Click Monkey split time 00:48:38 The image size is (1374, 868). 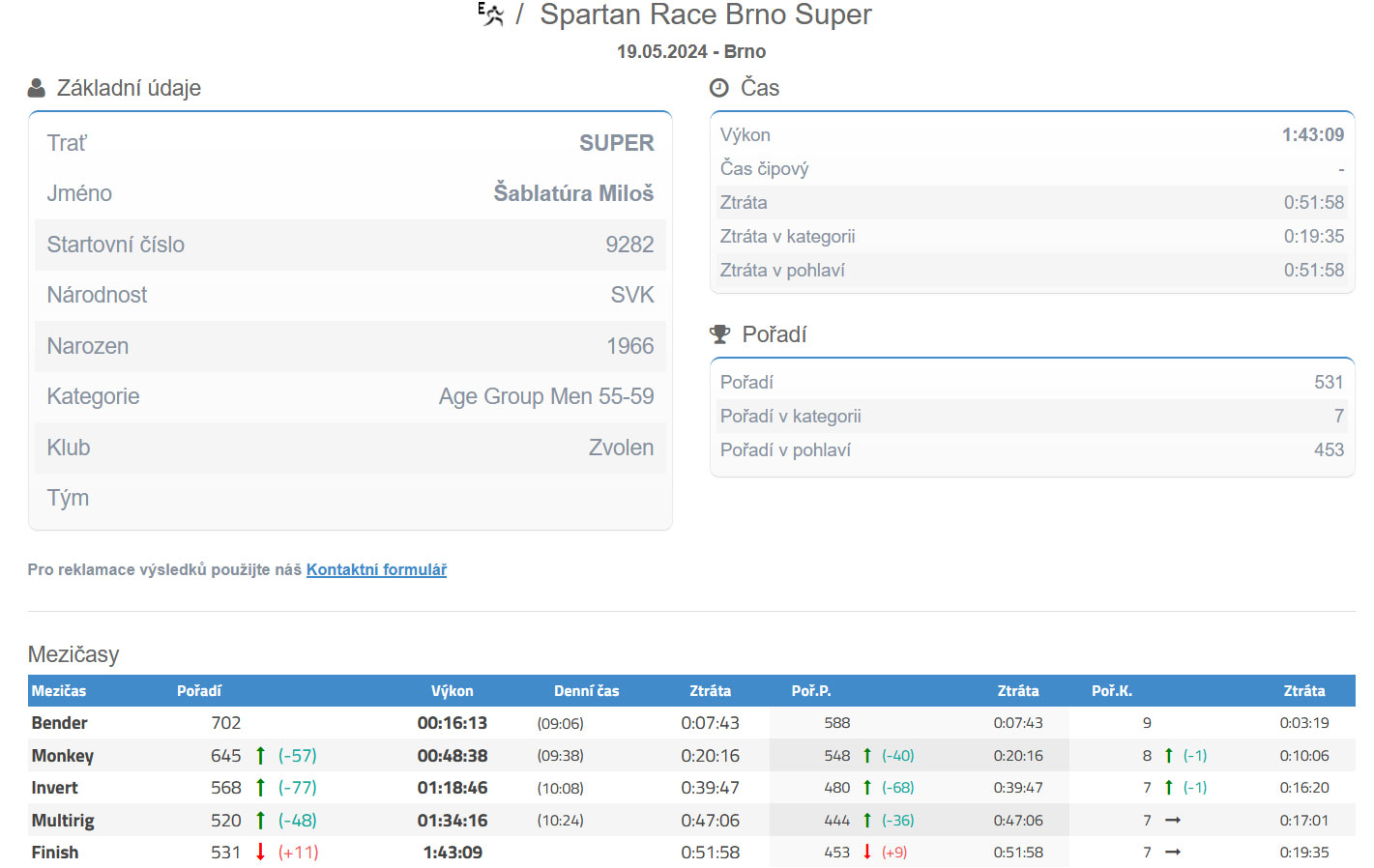click(x=453, y=756)
